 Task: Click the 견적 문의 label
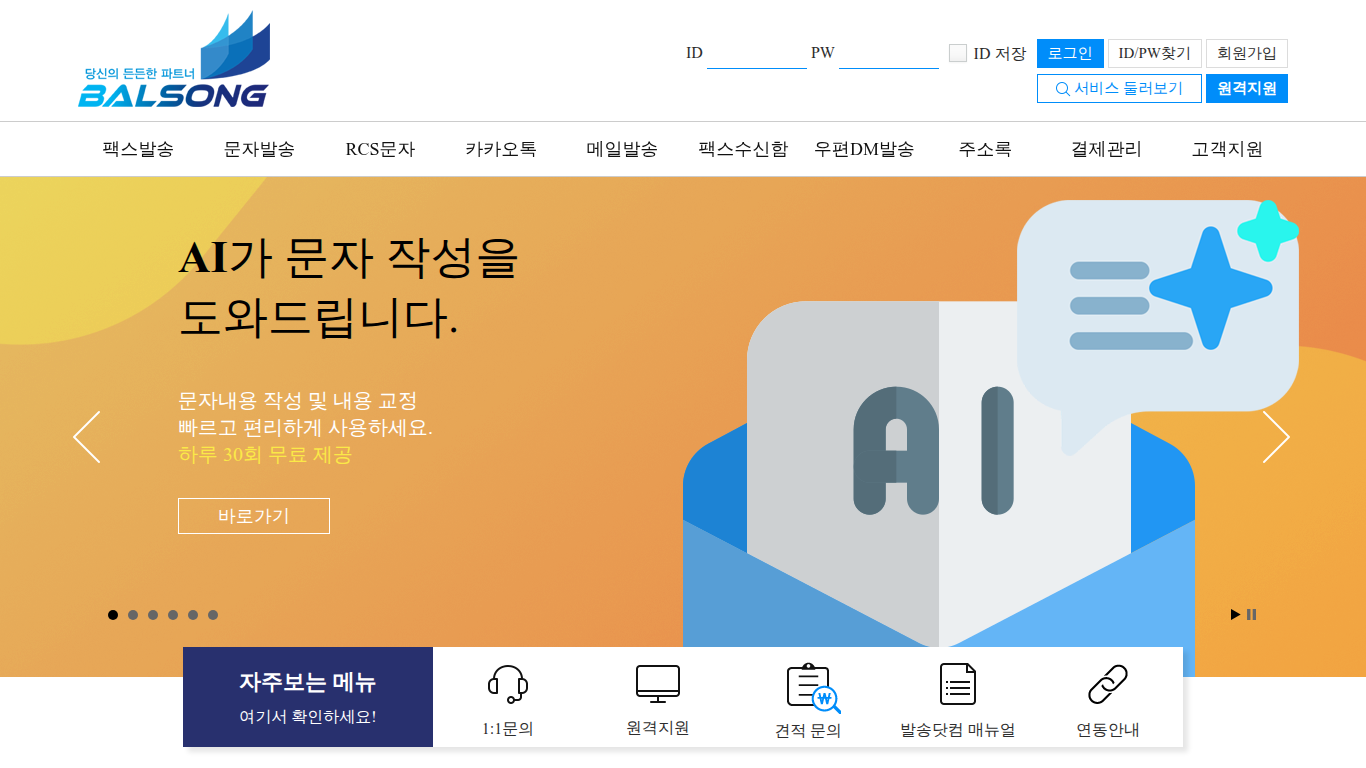pos(808,731)
